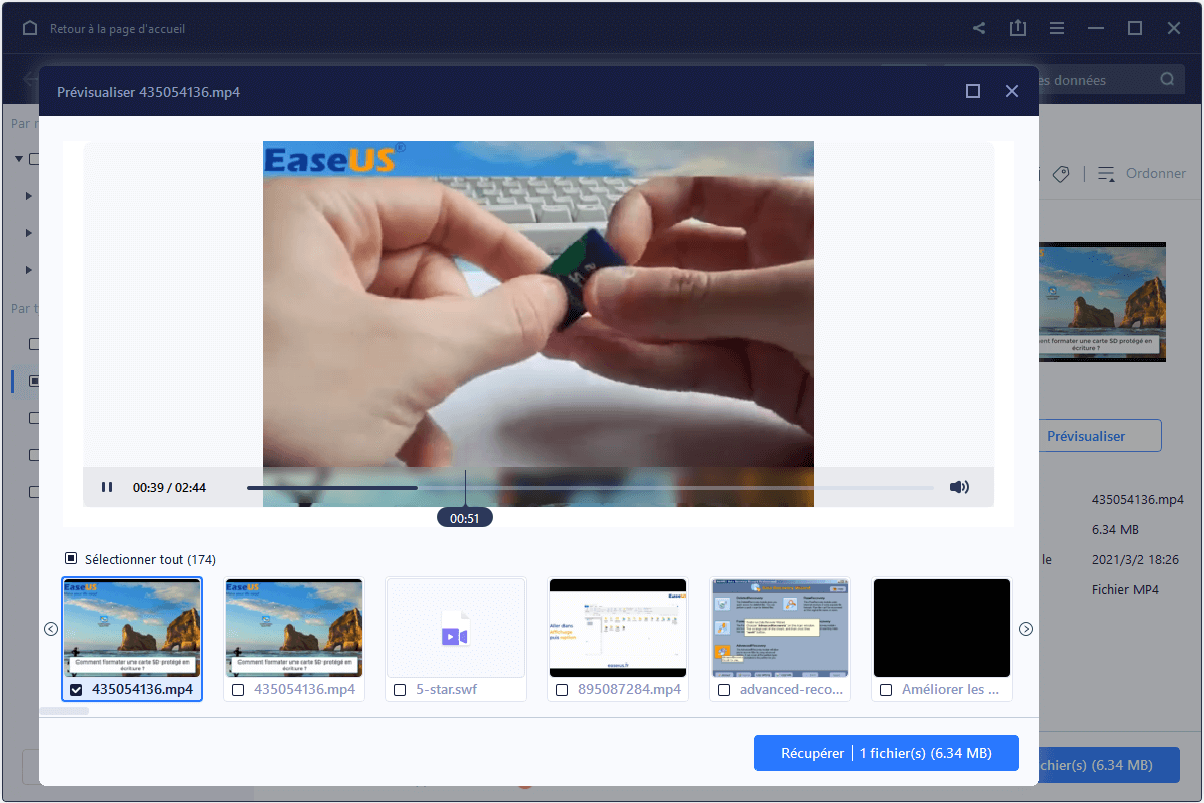Open the Ordonner sort control
The image size is (1204, 803).
(x=1142, y=174)
